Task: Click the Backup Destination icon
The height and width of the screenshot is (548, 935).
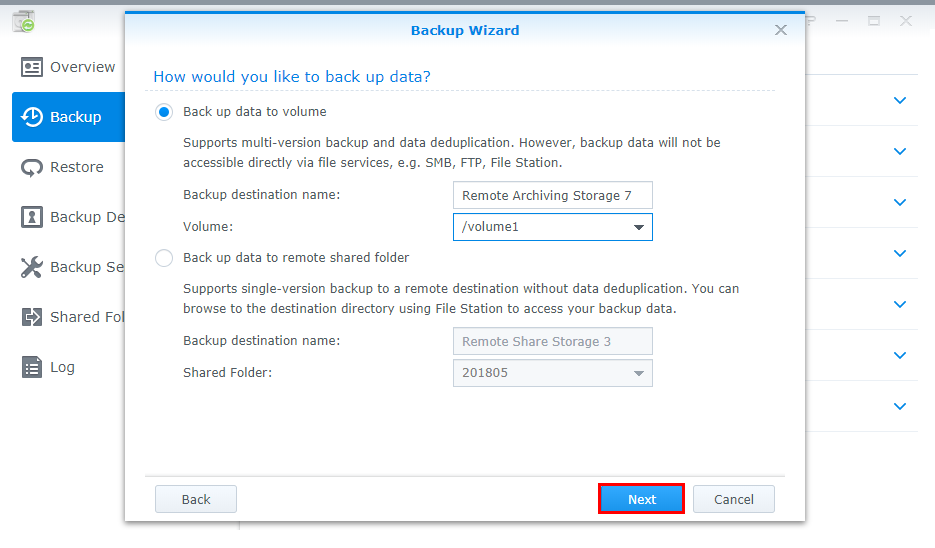Action: 32,217
